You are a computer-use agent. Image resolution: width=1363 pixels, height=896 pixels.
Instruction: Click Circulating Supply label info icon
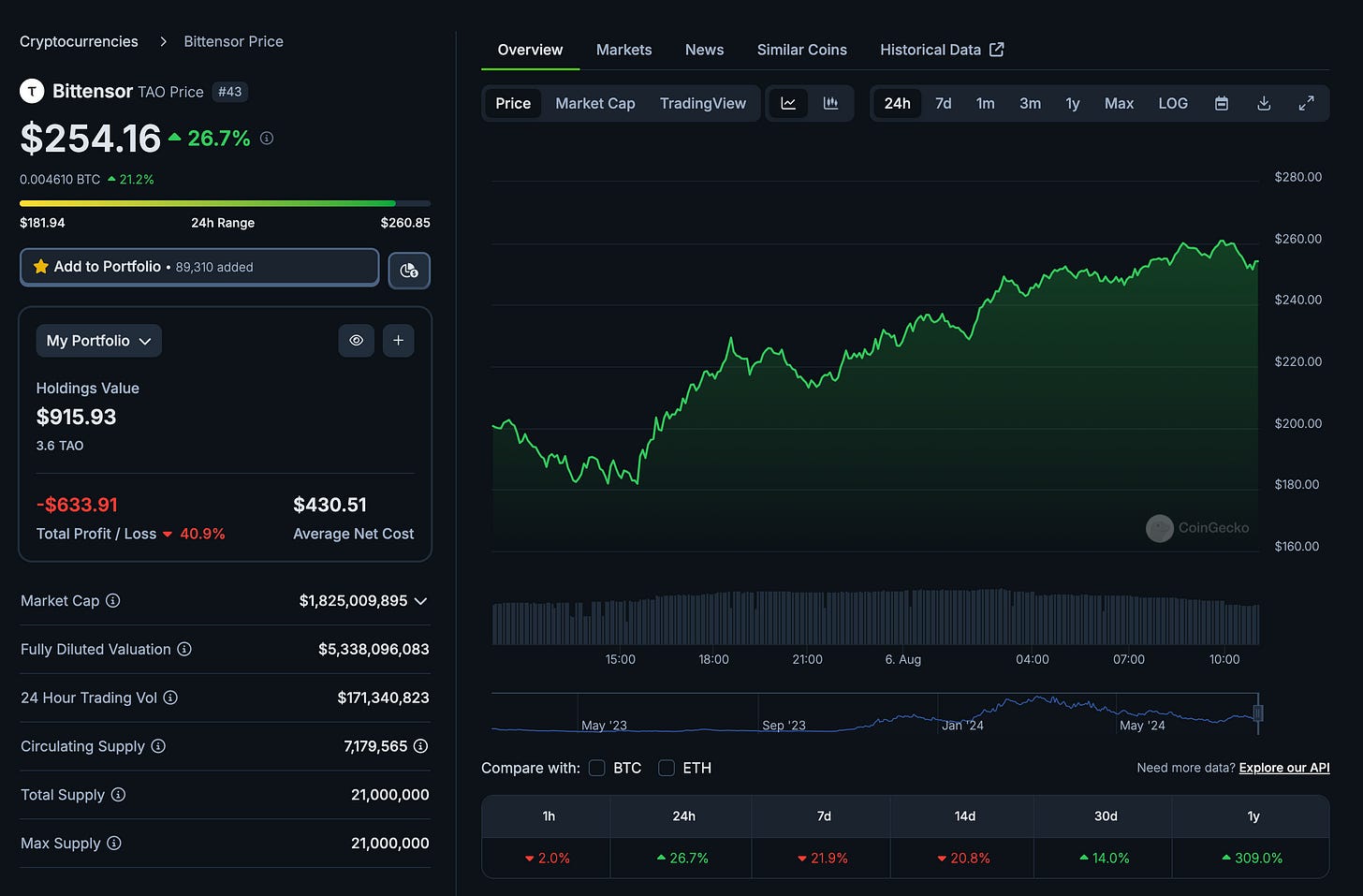point(158,746)
